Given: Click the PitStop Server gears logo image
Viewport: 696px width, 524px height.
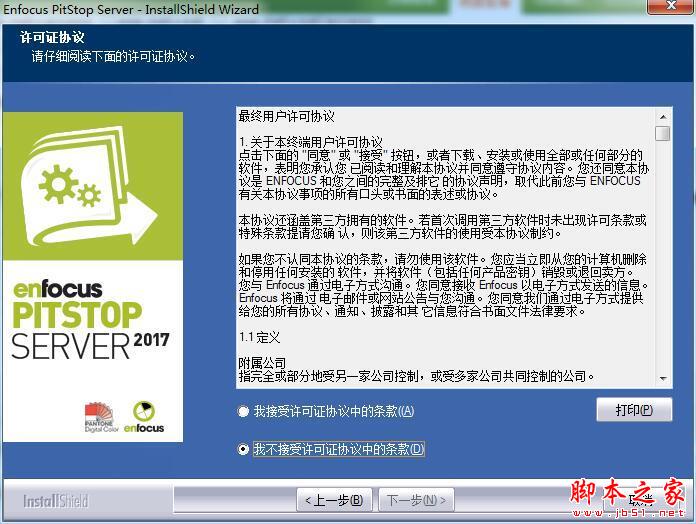Looking at the screenshot, I should pyautogui.click(x=92, y=186).
